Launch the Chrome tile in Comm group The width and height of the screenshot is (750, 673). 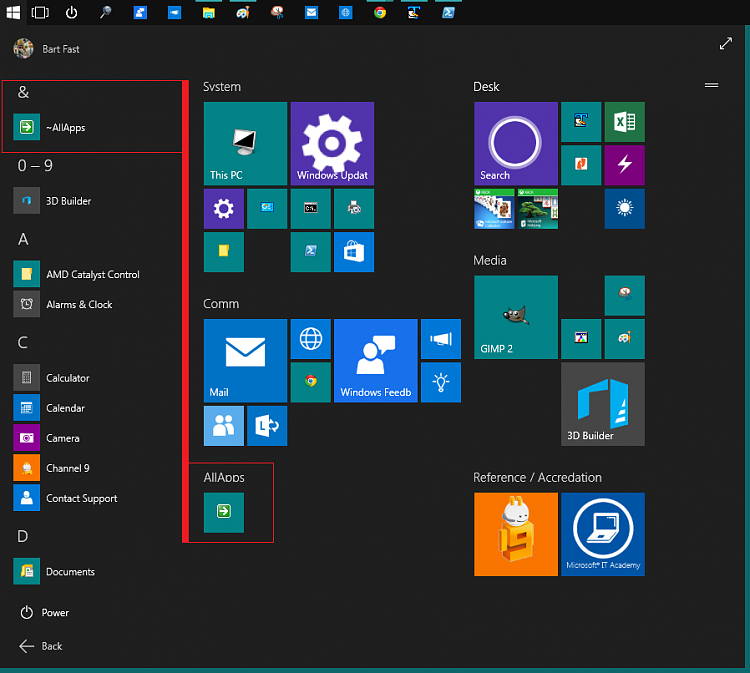[x=310, y=382]
